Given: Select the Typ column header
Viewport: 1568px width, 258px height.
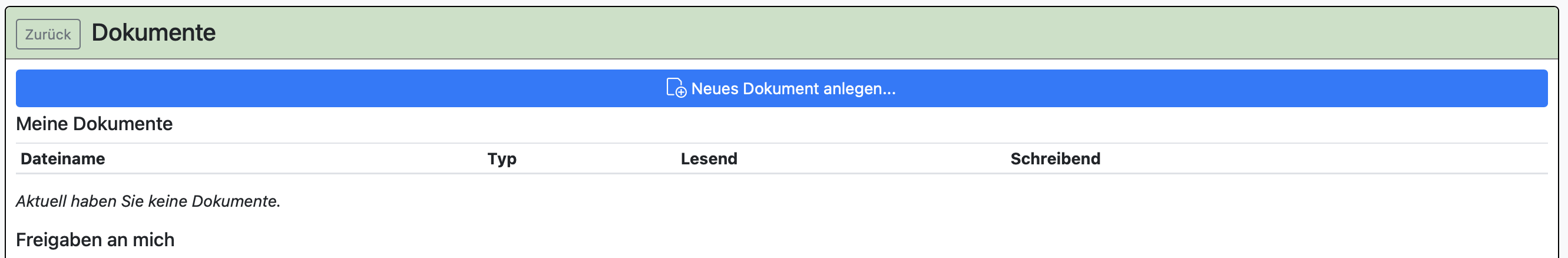Looking at the screenshot, I should coord(502,159).
